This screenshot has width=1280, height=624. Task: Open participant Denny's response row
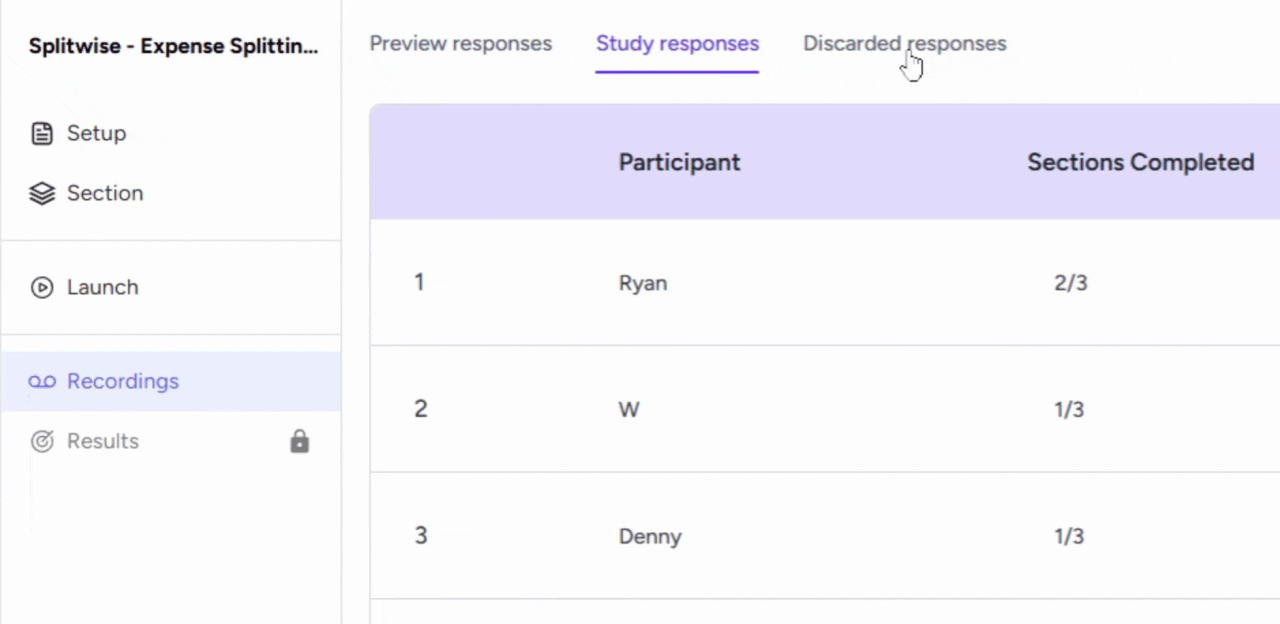click(x=650, y=537)
